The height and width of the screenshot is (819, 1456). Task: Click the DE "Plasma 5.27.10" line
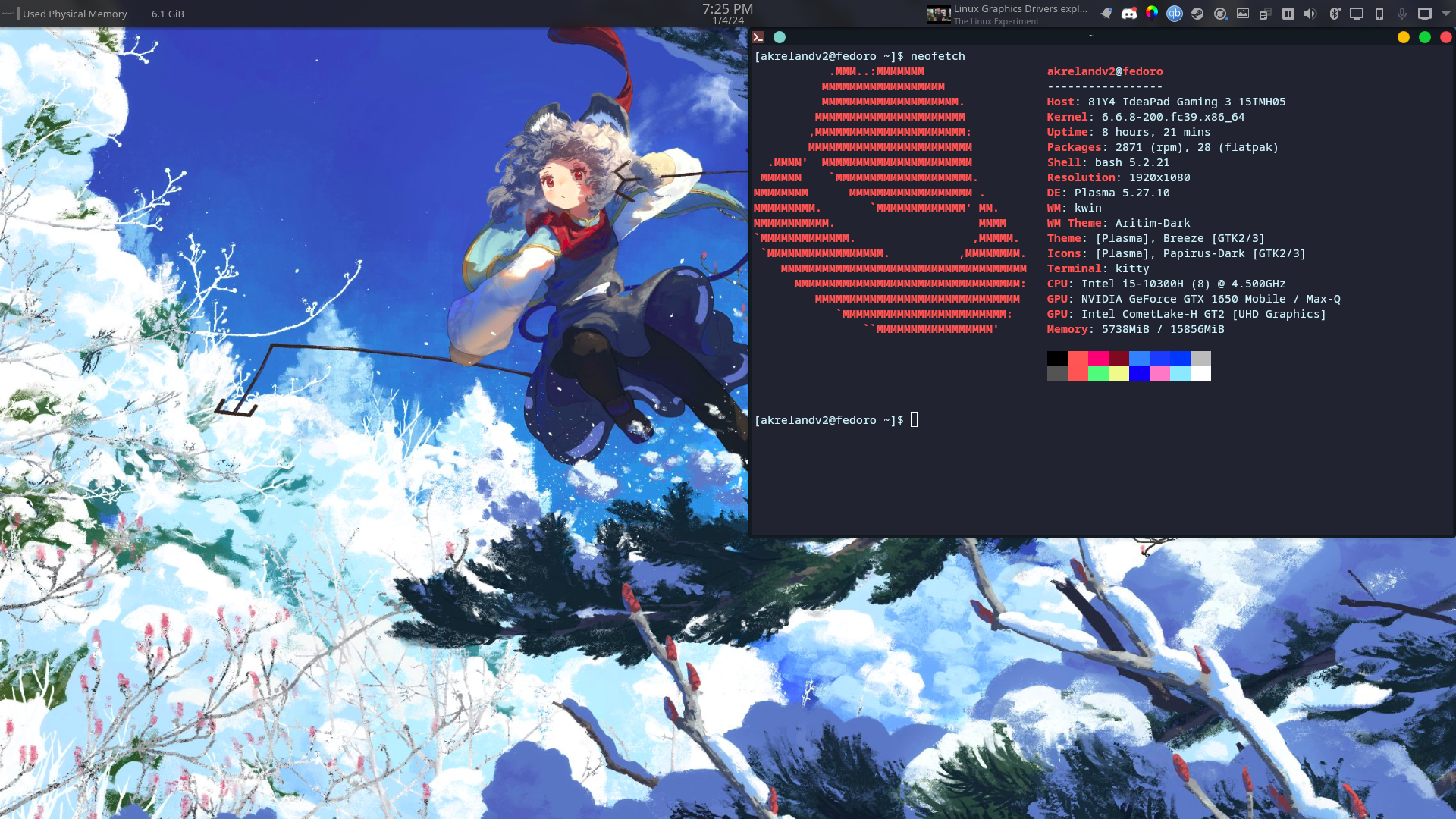[x=1108, y=193]
